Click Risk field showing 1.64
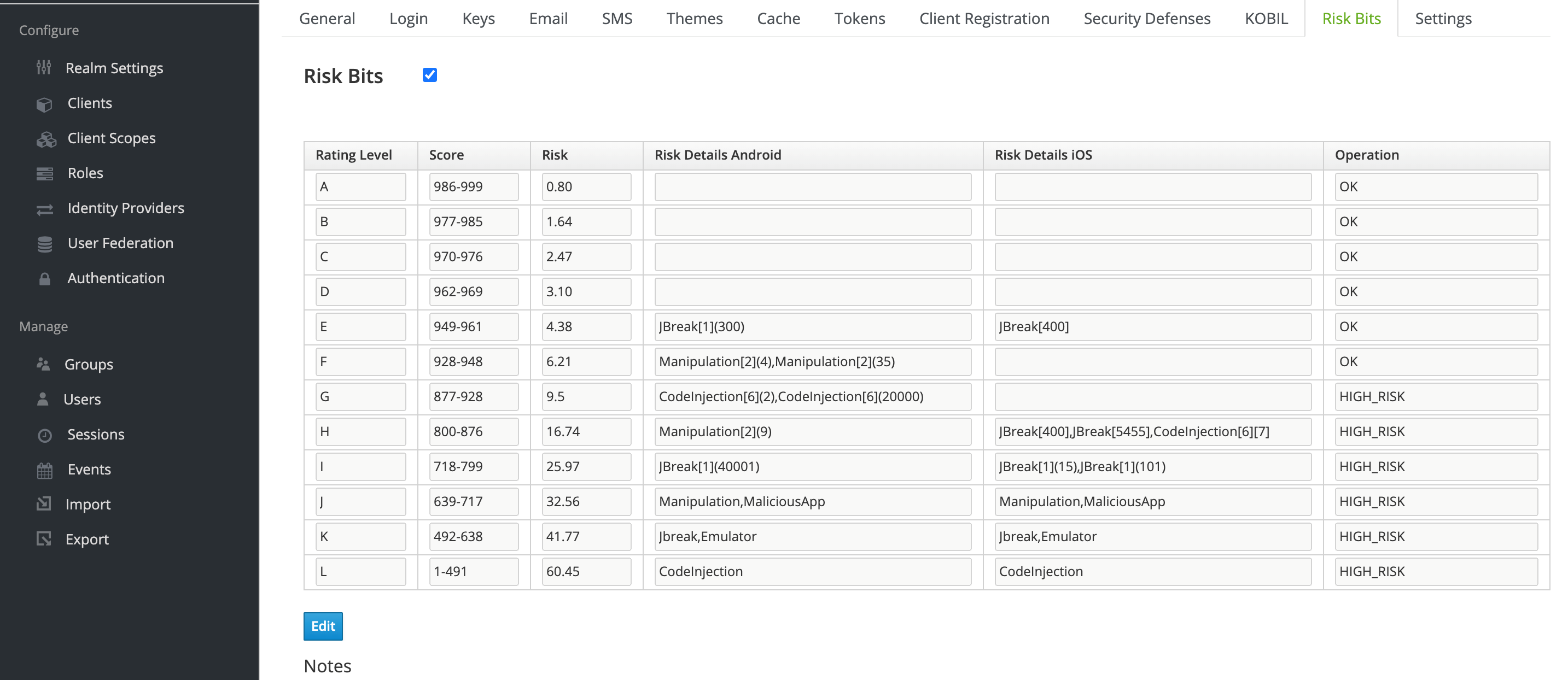1568x680 pixels. (x=586, y=221)
